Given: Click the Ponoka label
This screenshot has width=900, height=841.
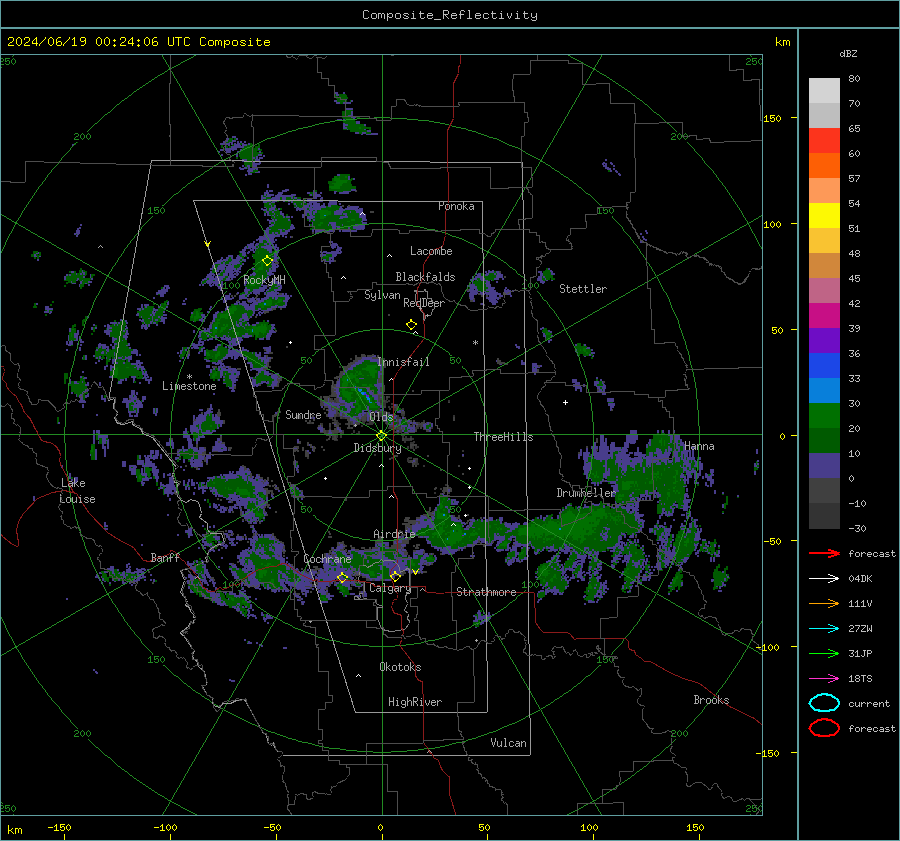Looking at the screenshot, I should (456, 206).
